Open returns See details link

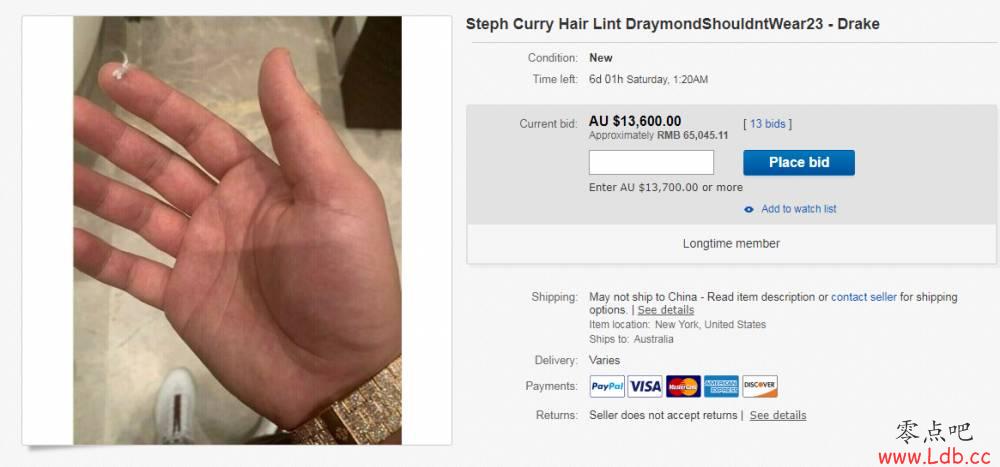[778, 415]
